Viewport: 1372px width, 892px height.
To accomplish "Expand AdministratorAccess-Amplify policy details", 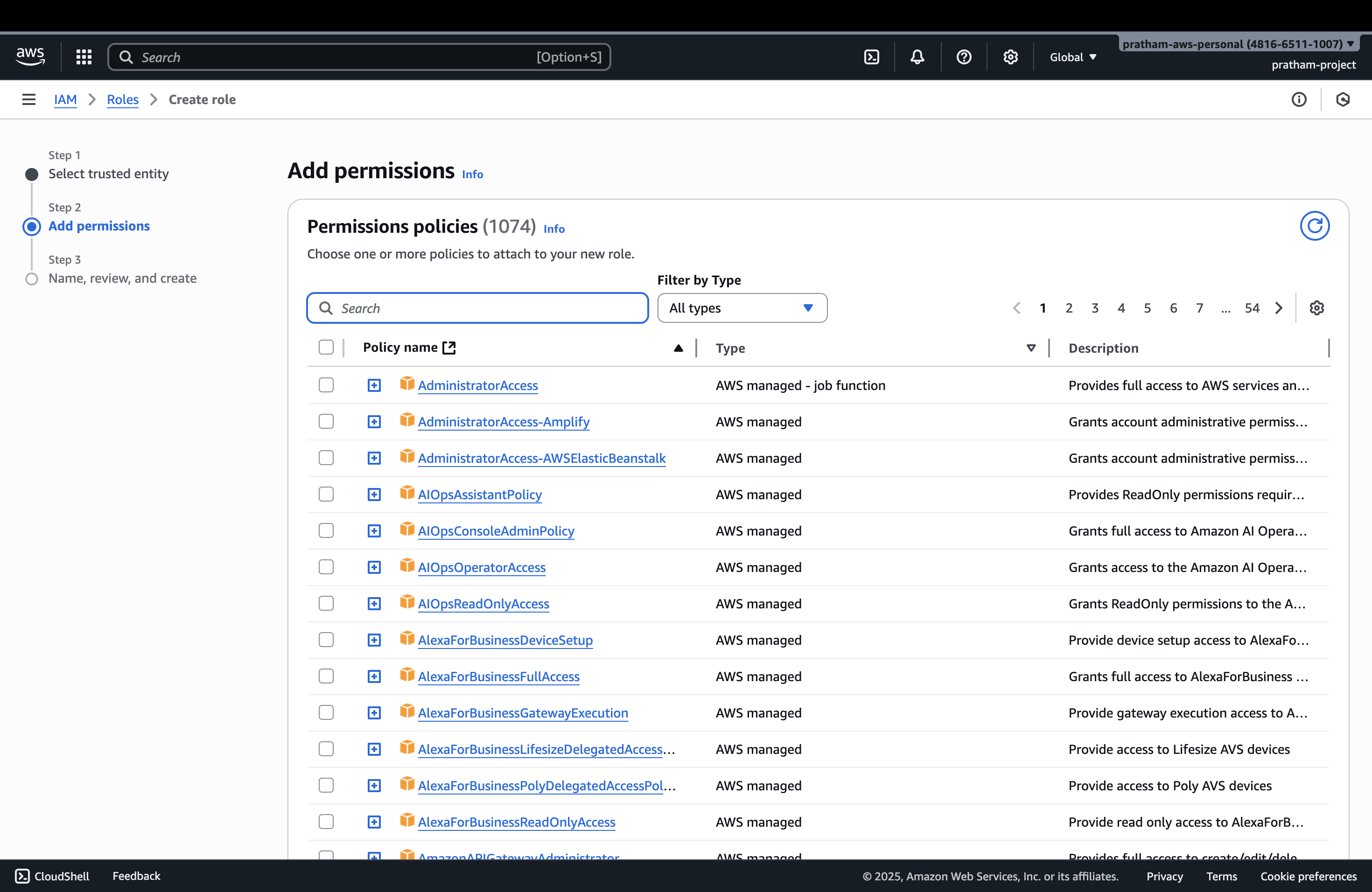I will [x=374, y=422].
